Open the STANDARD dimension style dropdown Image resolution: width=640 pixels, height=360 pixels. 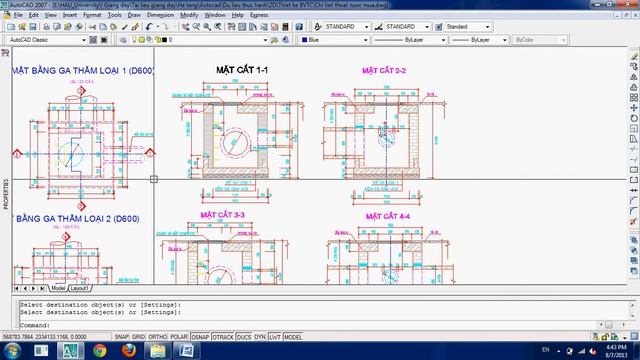[x=427, y=27]
